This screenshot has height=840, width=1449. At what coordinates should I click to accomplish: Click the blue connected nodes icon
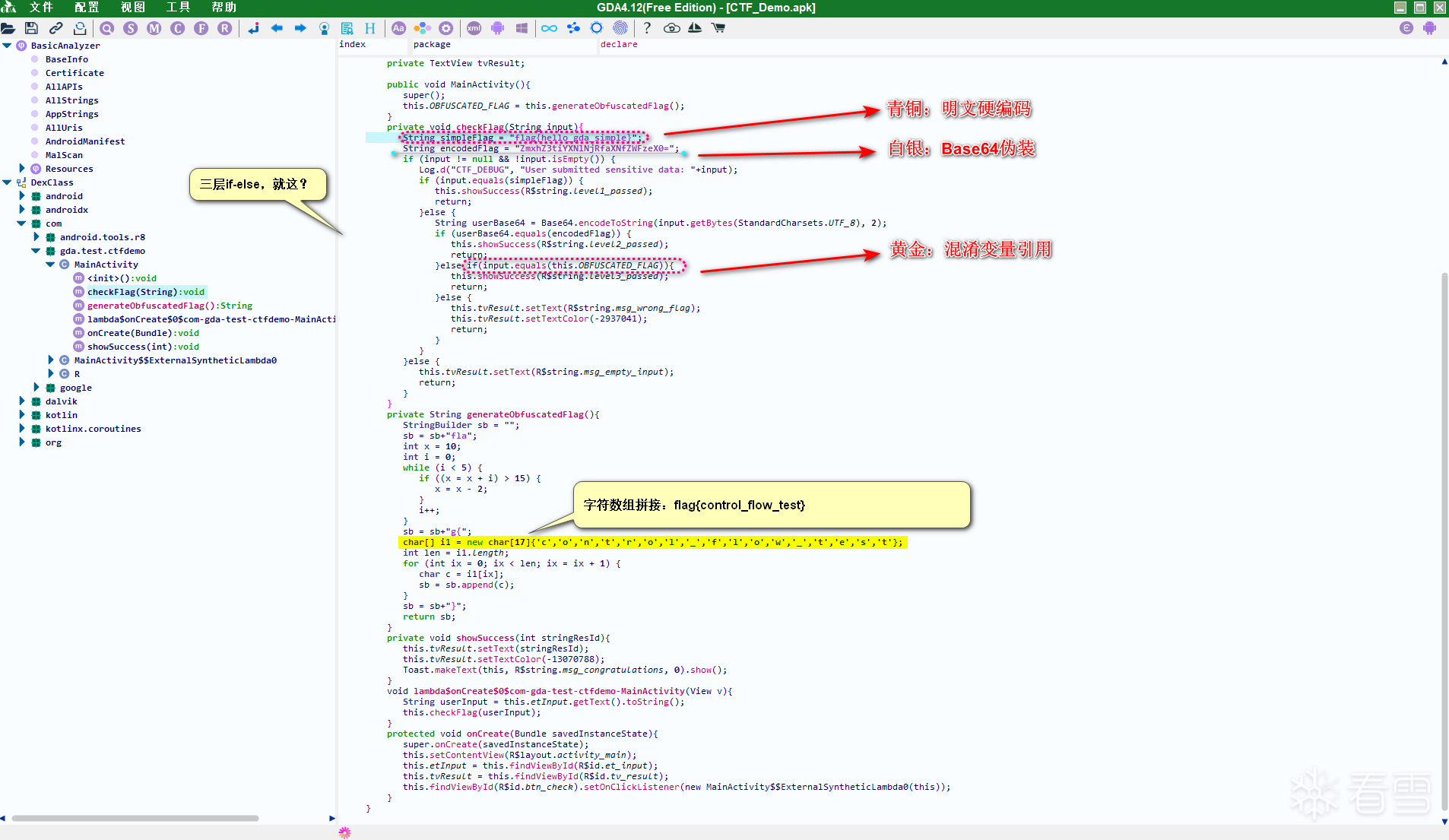(573, 28)
